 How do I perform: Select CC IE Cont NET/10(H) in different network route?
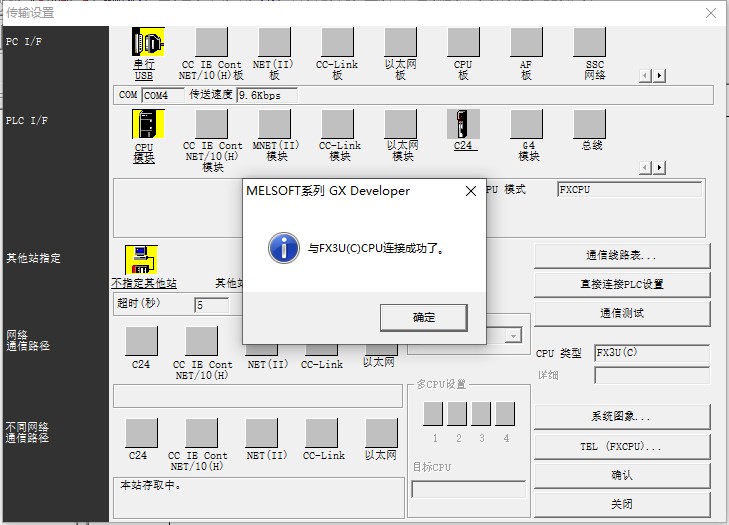[x=202, y=432]
